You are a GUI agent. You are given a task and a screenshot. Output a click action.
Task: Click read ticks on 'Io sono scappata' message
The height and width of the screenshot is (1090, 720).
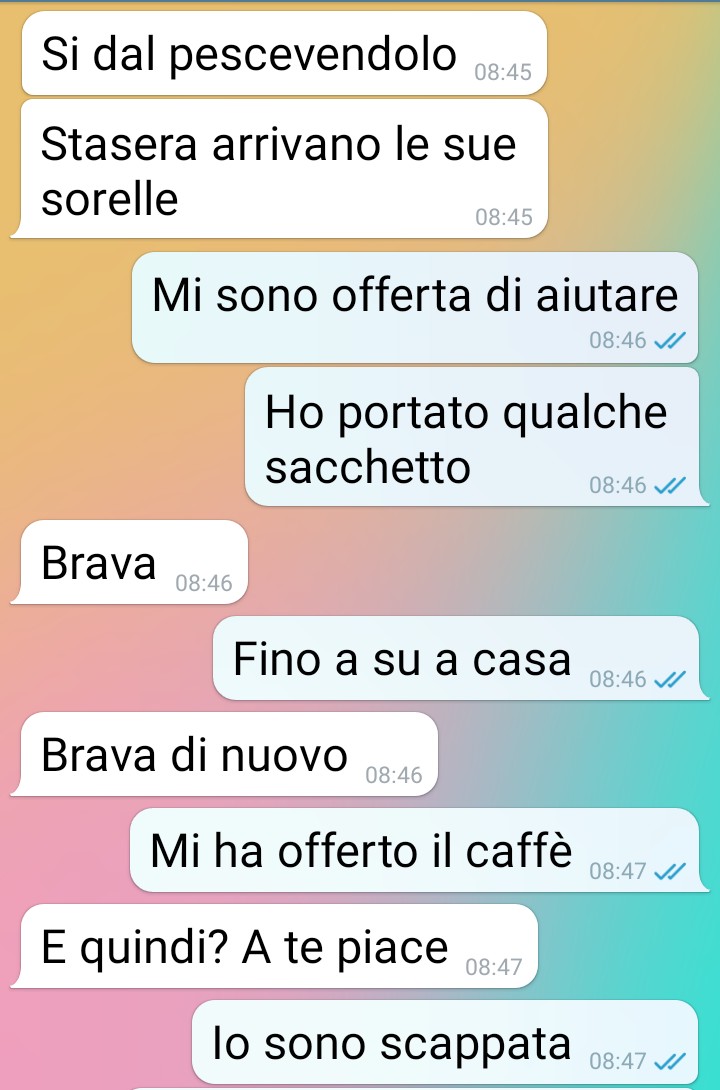[x=671, y=1061]
